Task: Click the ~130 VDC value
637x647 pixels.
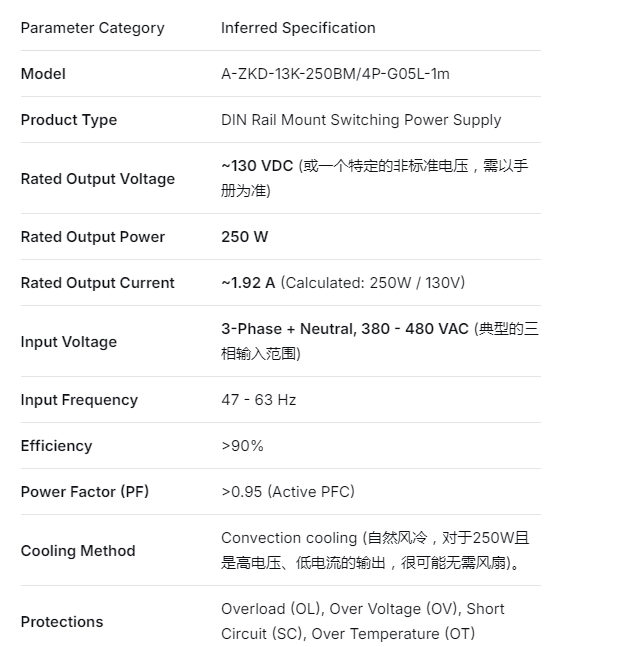Action: pyautogui.click(x=257, y=166)
